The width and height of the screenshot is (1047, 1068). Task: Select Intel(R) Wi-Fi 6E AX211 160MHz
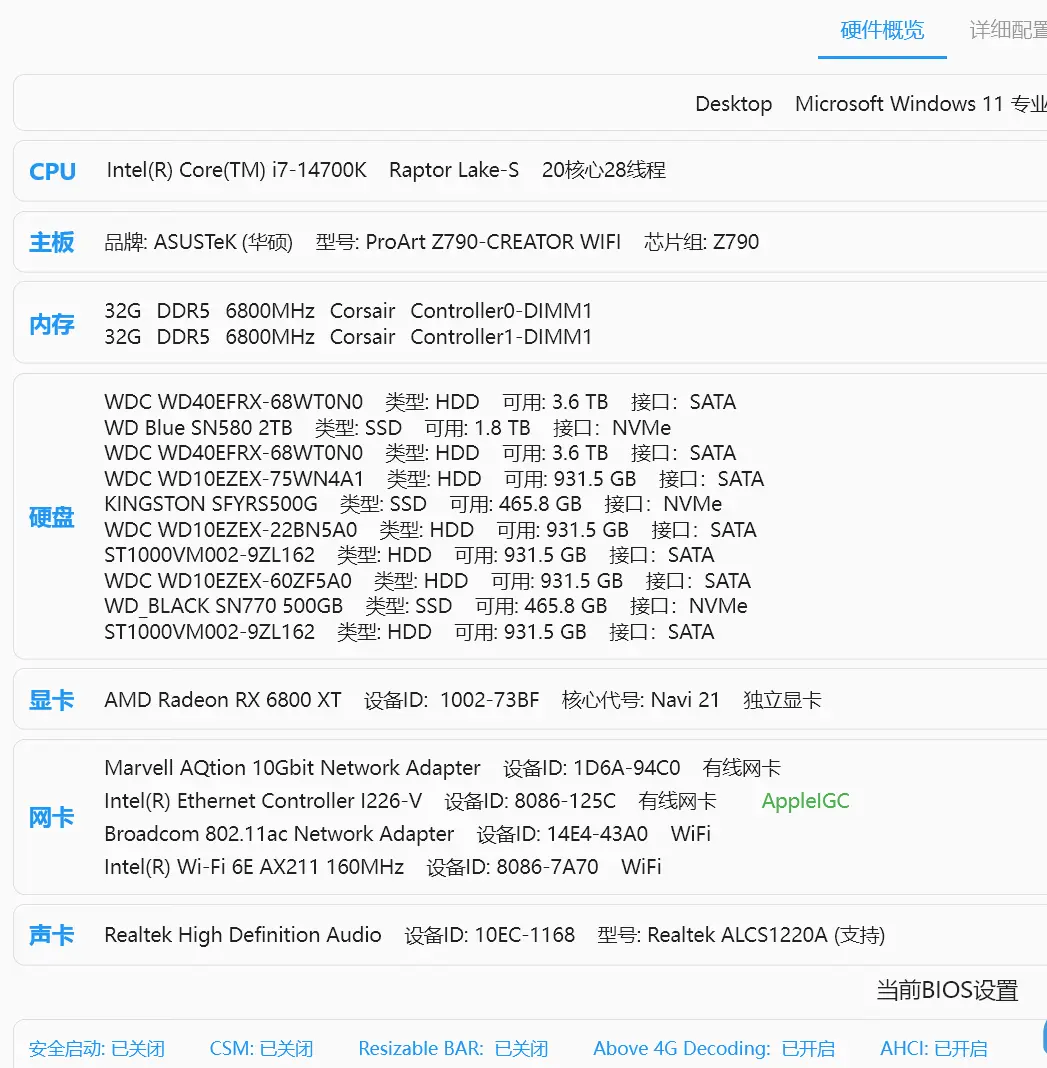[x=254, y=866]
